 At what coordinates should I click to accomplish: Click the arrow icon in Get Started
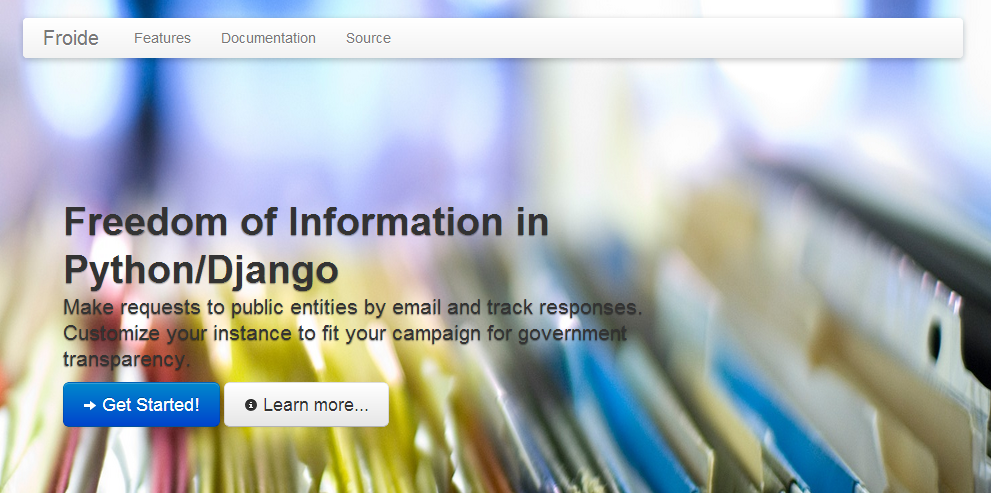tap(90, 405)
